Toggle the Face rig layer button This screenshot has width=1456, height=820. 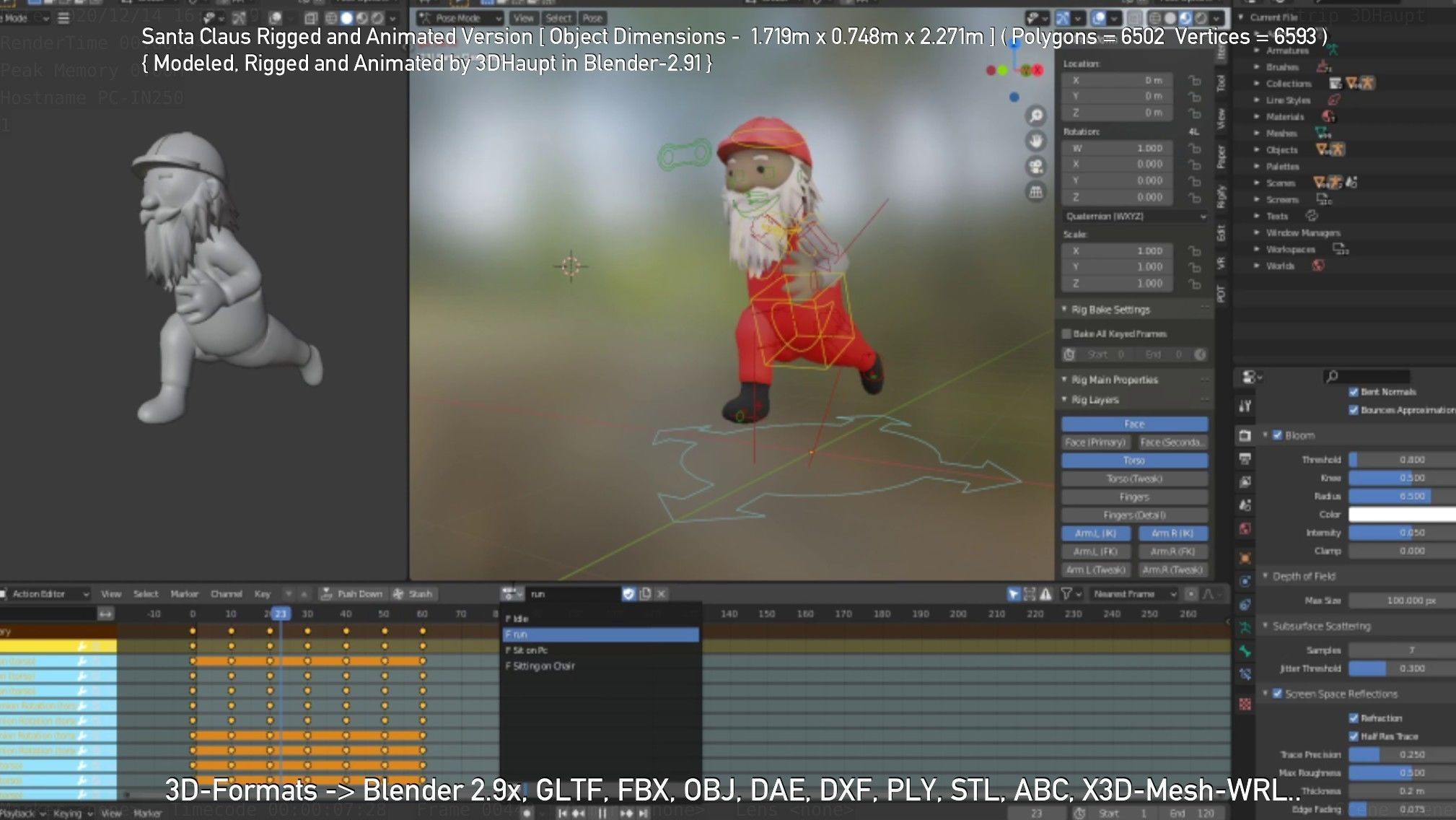pyautogui.click(x=1134, y=424)
